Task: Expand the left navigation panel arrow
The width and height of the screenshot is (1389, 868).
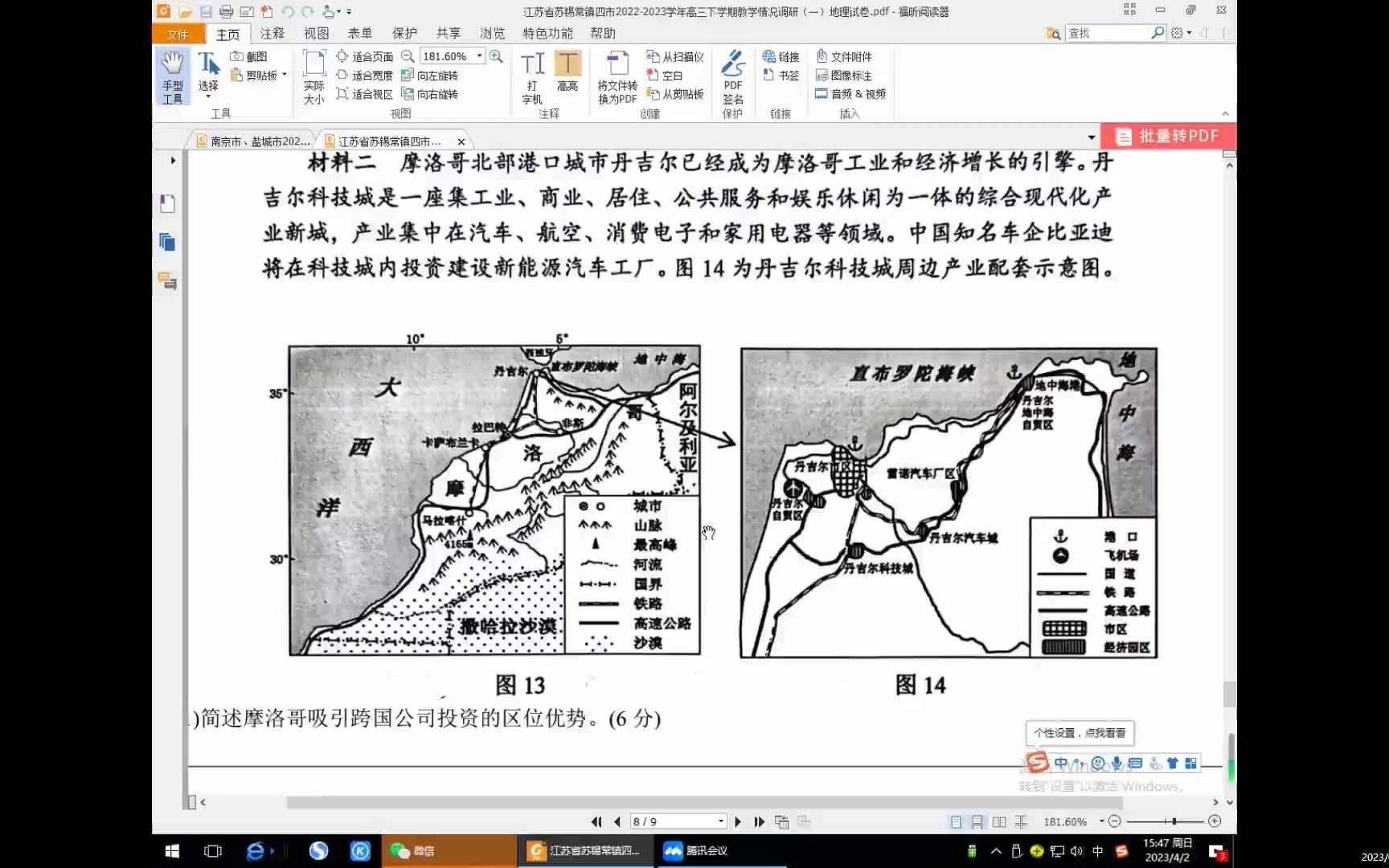Action: coord(173,161)
